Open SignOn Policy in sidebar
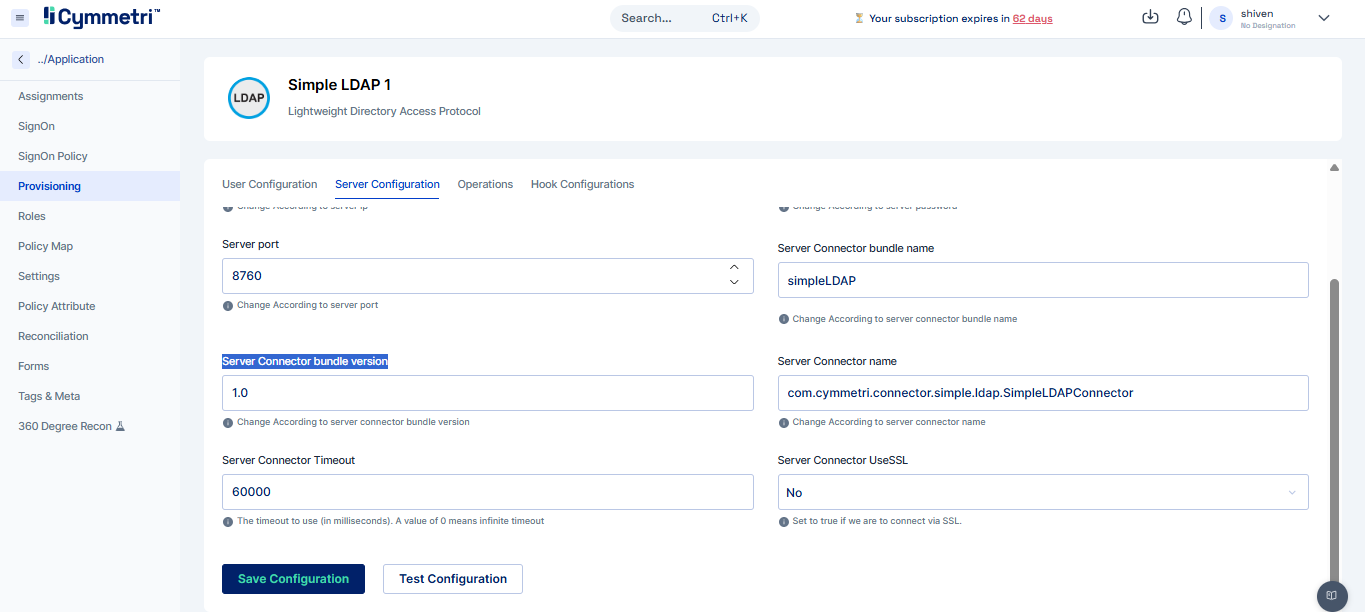 pyautogui.click(x=90, y=156)
